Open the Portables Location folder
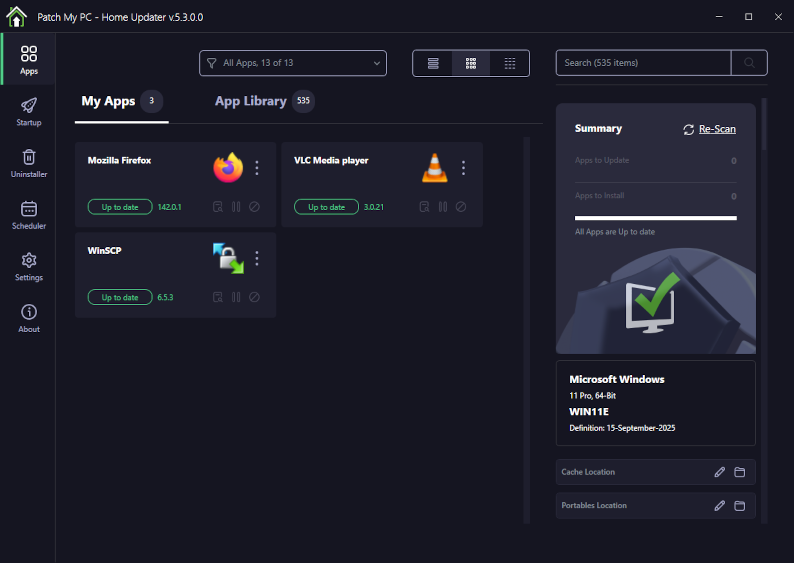This screenshot has height=563, width=794. tap(739, 506)
